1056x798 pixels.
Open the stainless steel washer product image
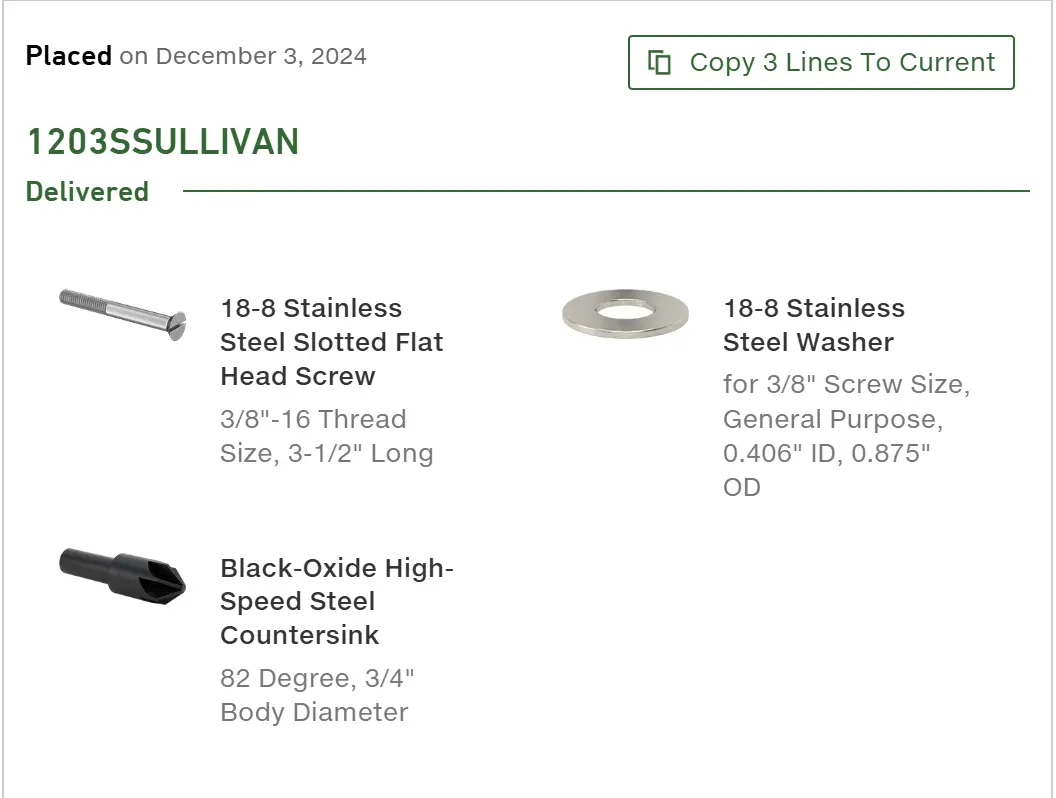click(x=625, y=314)
